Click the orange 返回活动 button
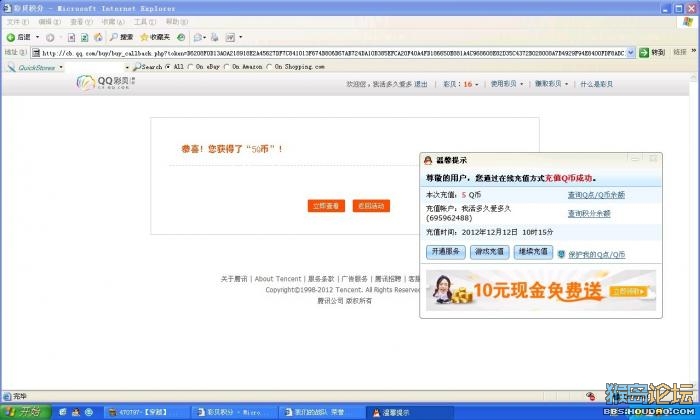The width and height of the screenshot is (700, 420). click(x=371, y=206)
